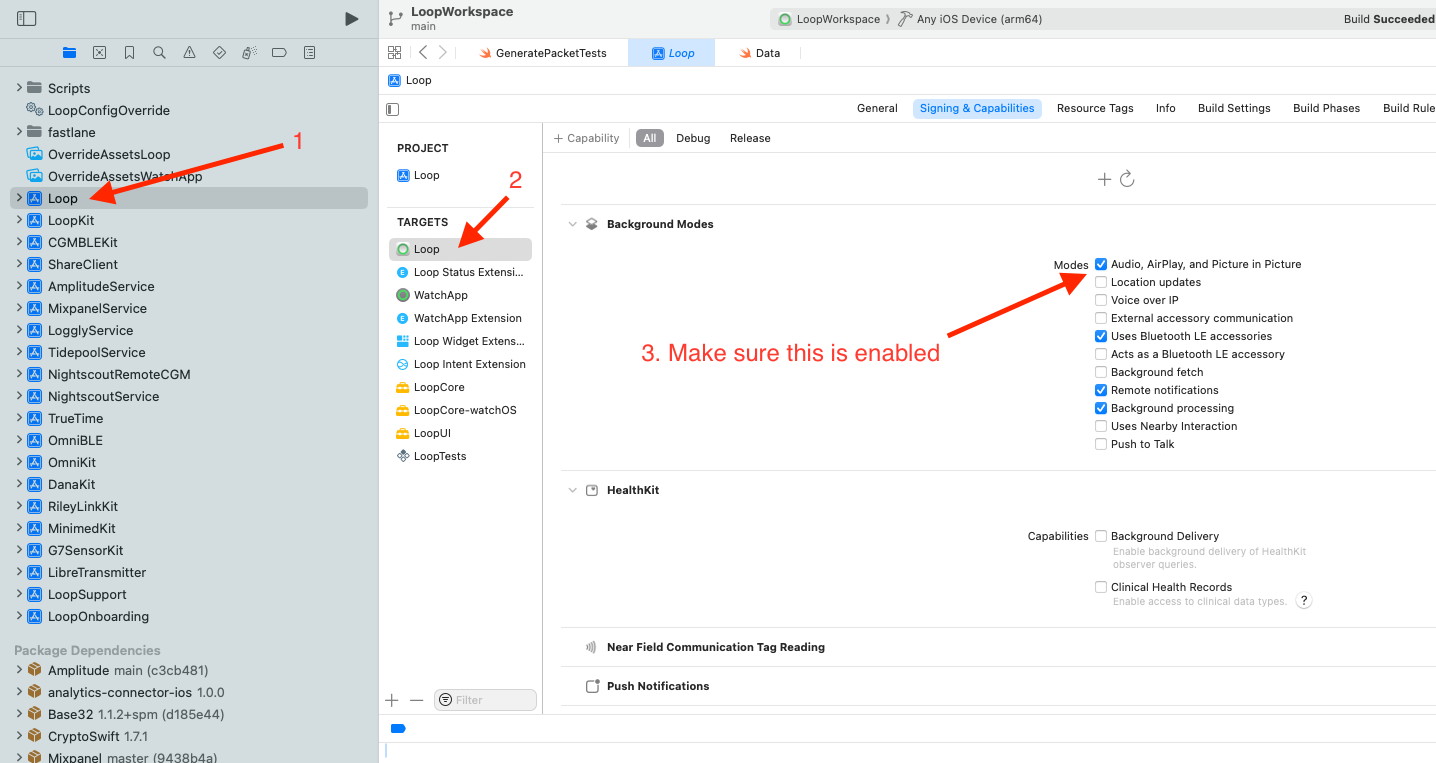Open the project navigator folder icon

[x=69, y=53]
